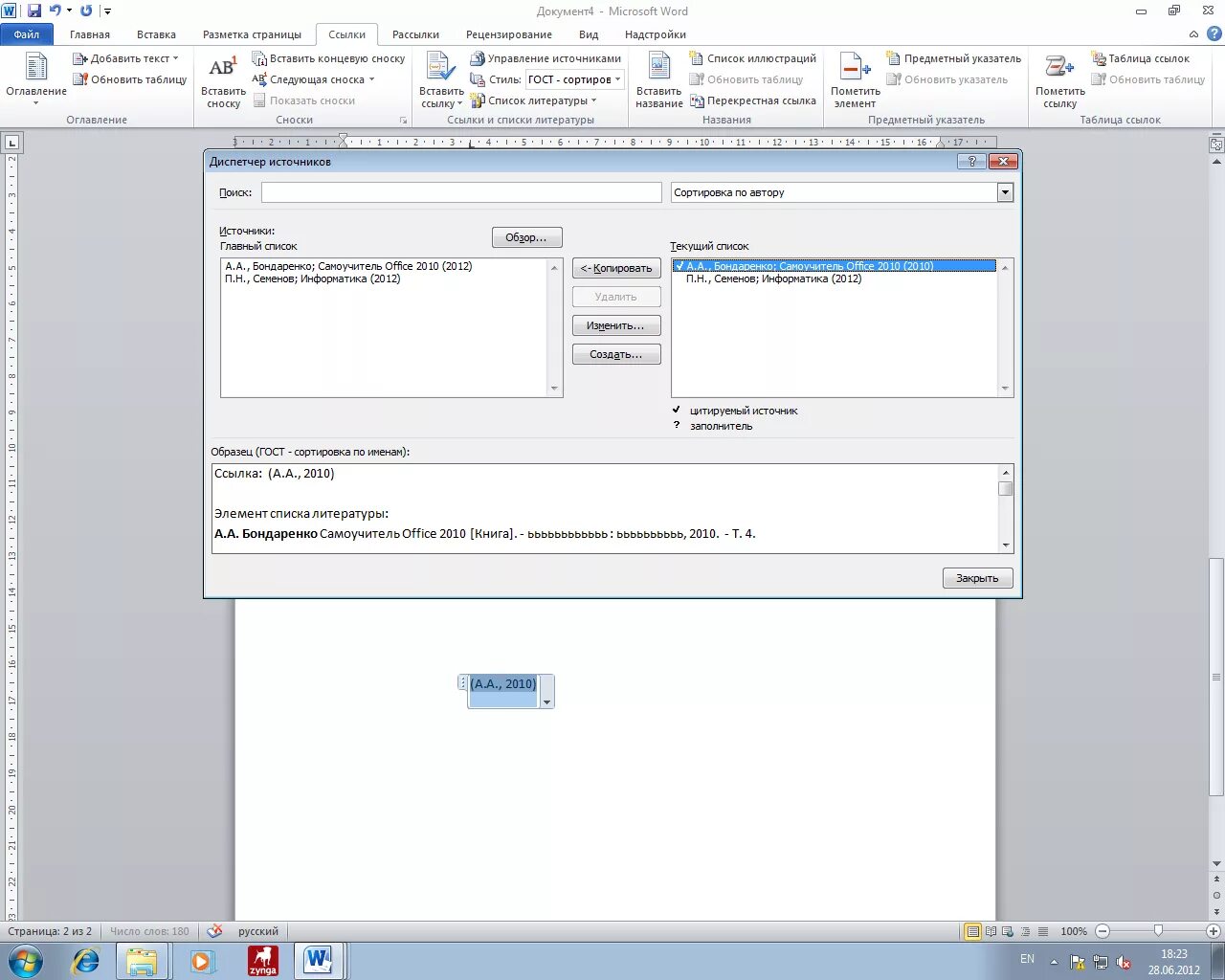Click the Изменить... button

coord(616,325)
